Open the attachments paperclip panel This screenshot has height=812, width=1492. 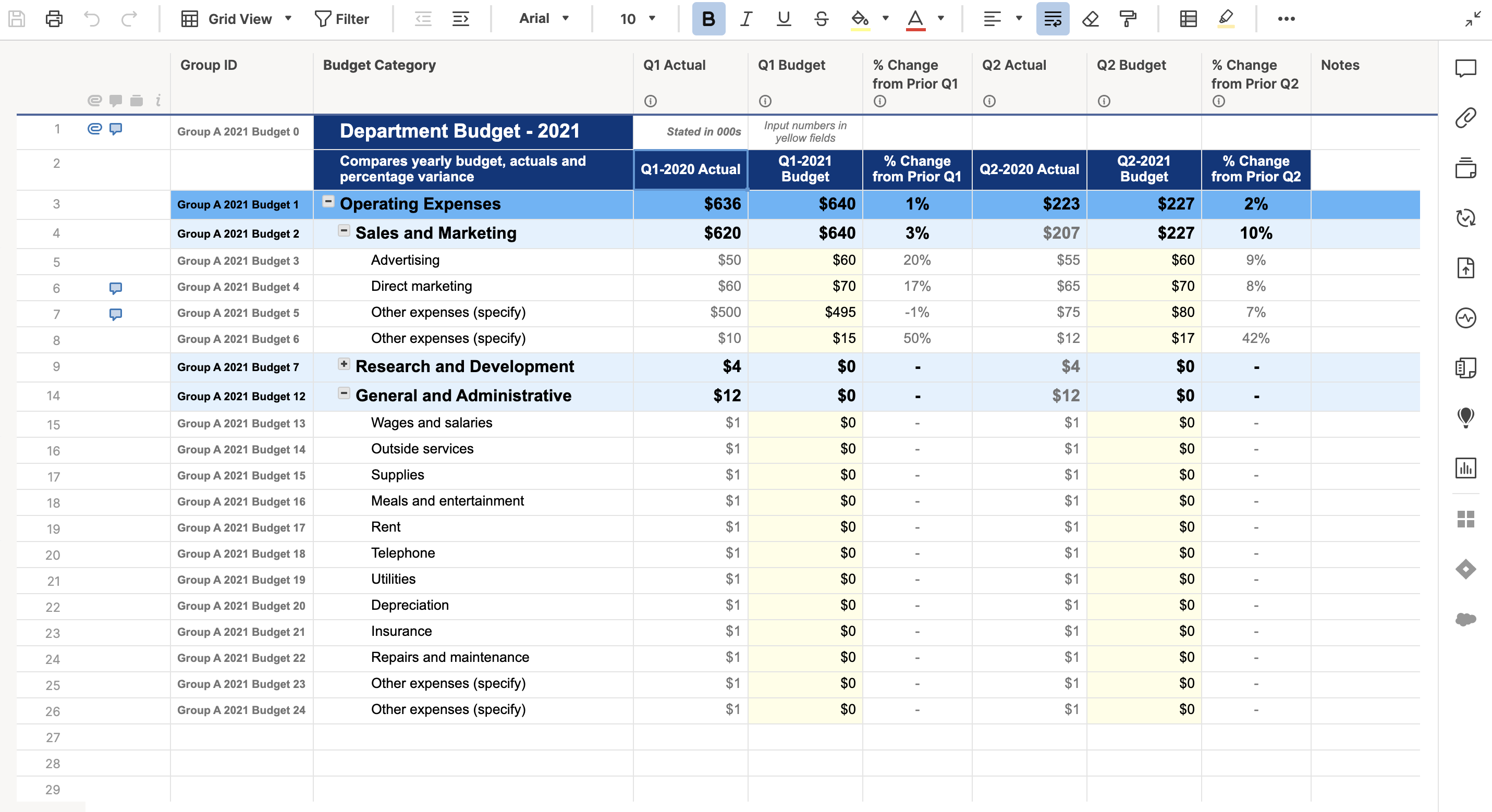pyautogui.click(x=1465, y=118)
